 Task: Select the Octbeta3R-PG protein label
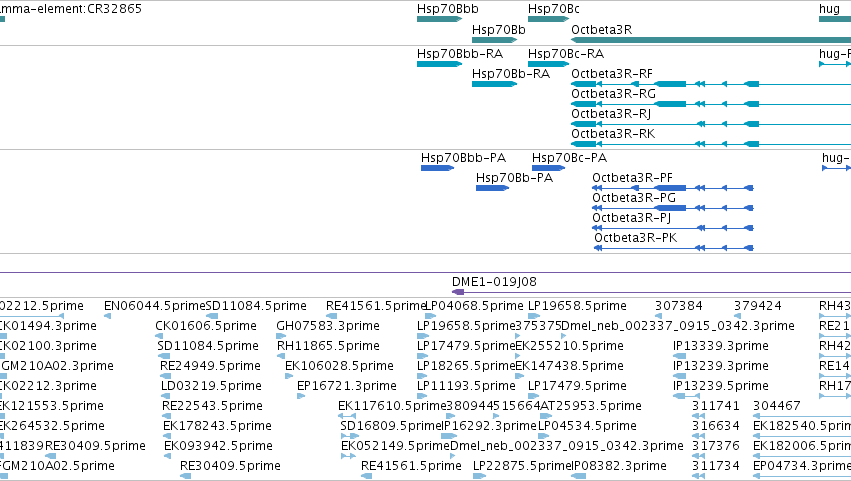coord(634,199)
